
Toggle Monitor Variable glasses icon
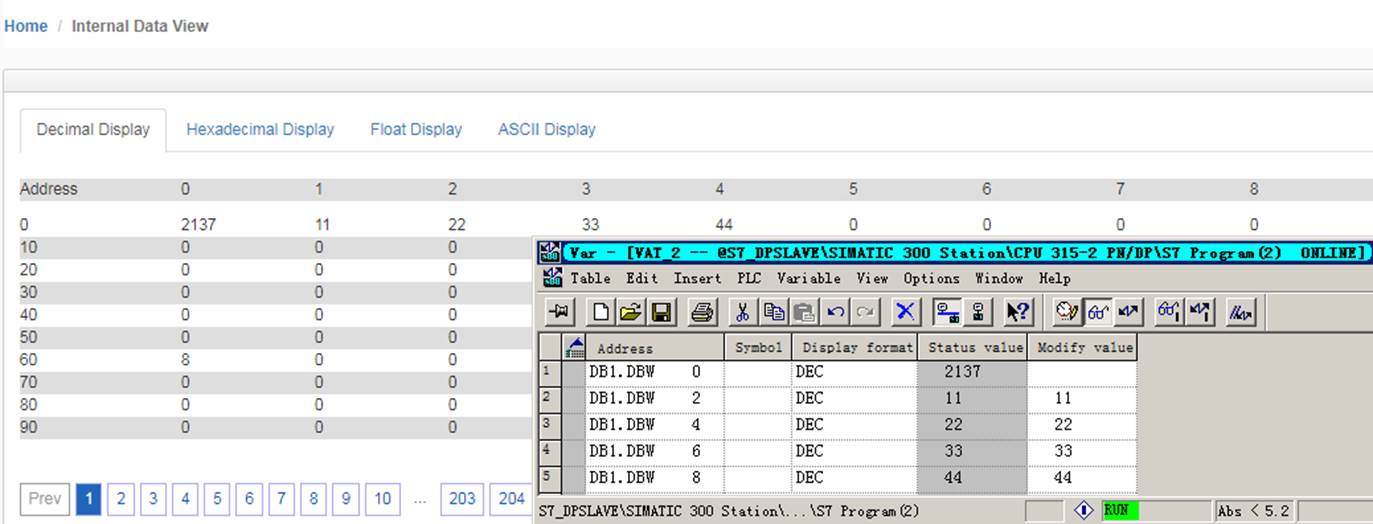pos(1098,313)
